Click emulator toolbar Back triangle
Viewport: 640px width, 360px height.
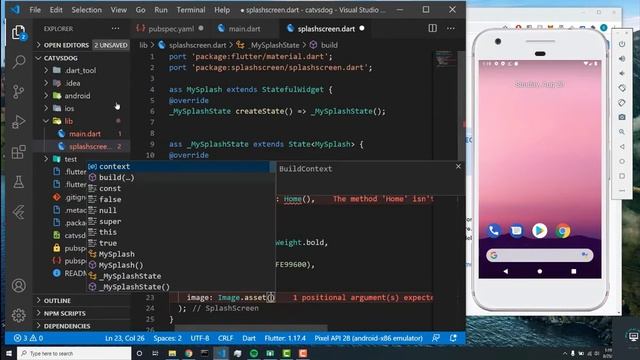[622, 147]
